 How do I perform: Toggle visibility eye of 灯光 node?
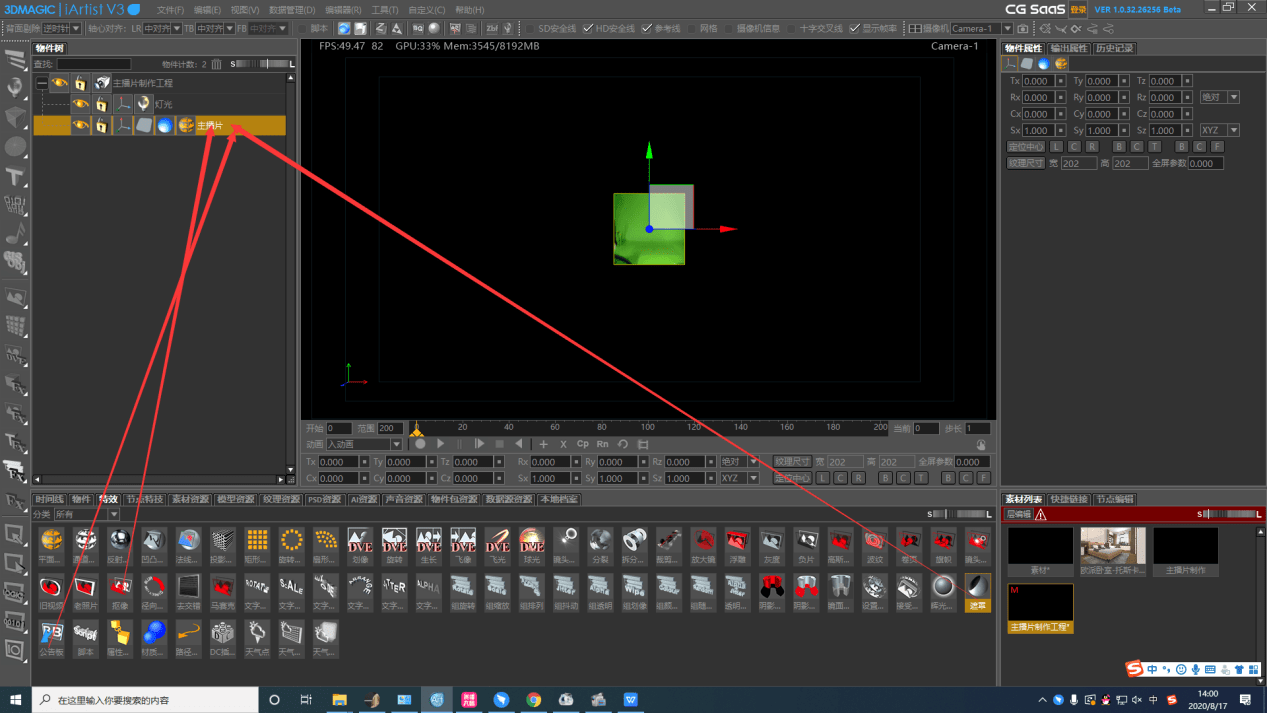[x=81, y=104]
